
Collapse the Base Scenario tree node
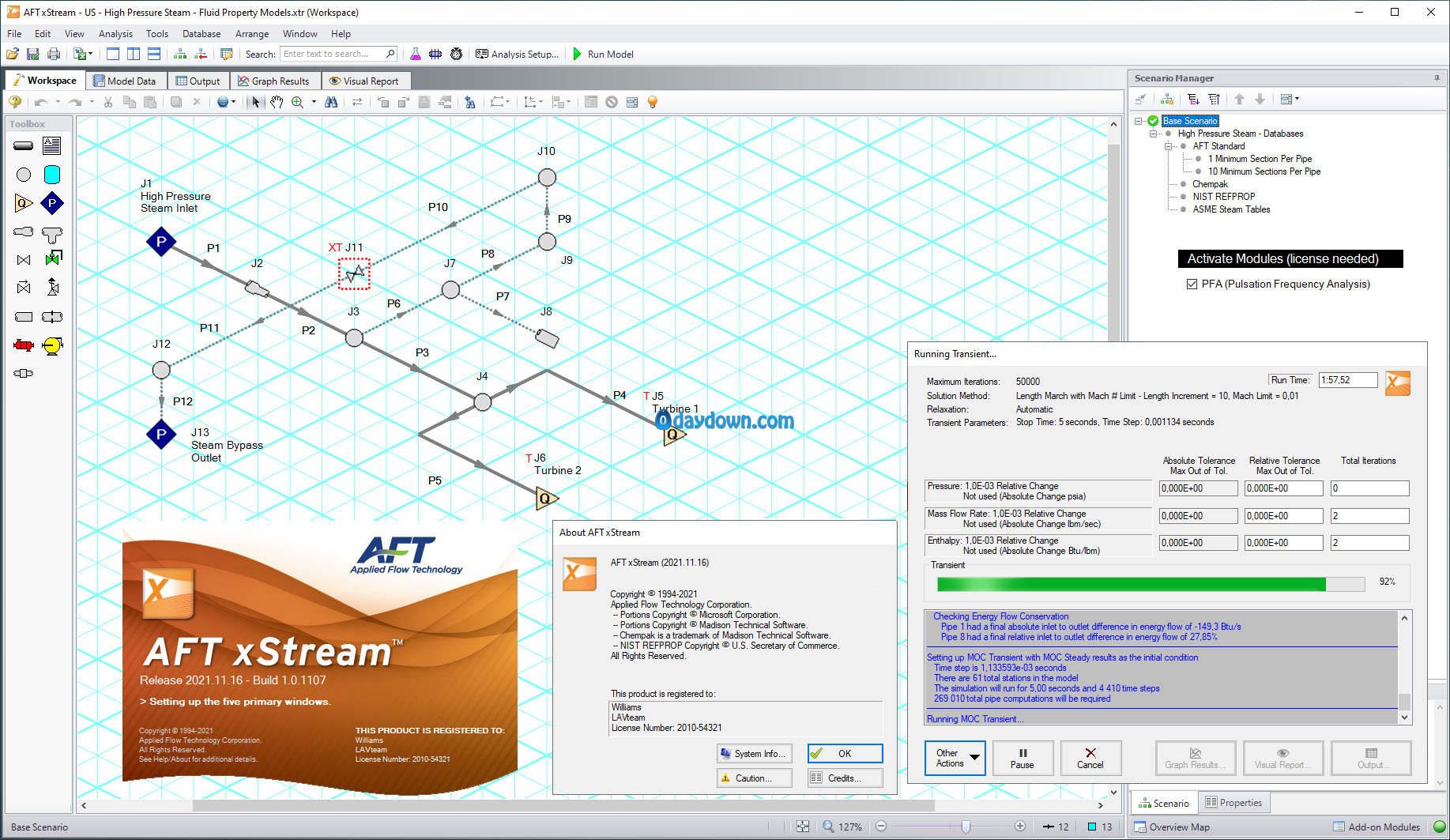tap(1139, 121)
